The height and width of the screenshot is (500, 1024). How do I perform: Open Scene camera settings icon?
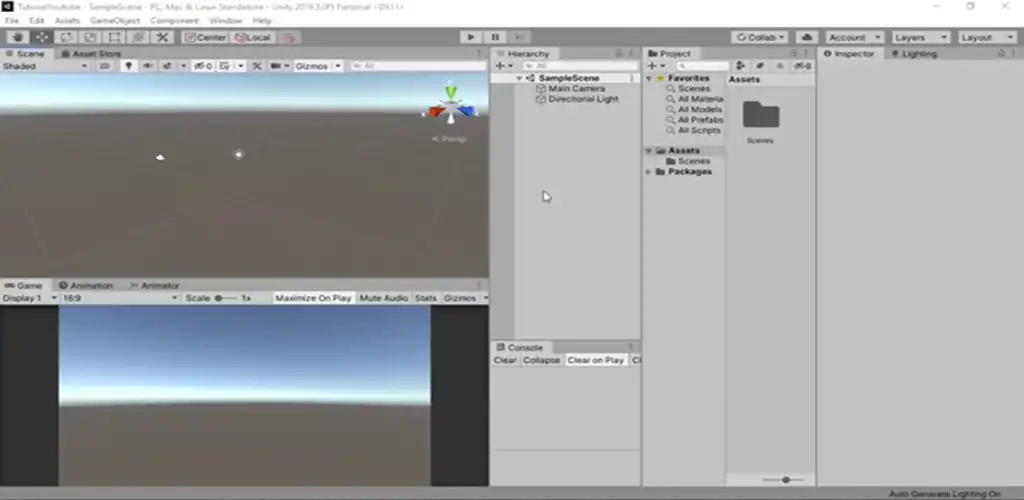[276, 66]
